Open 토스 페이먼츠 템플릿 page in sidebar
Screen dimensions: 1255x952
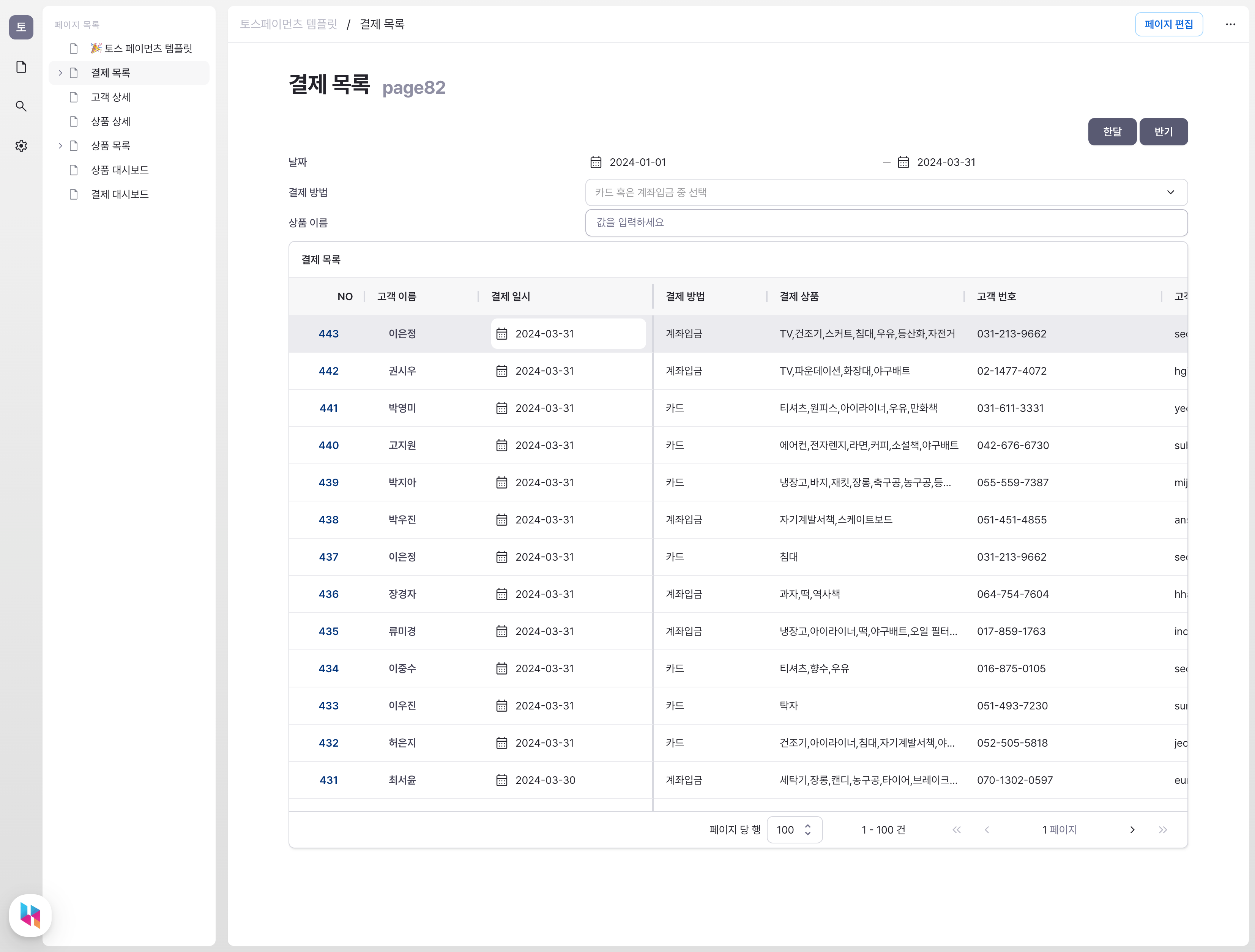[129, 48]
